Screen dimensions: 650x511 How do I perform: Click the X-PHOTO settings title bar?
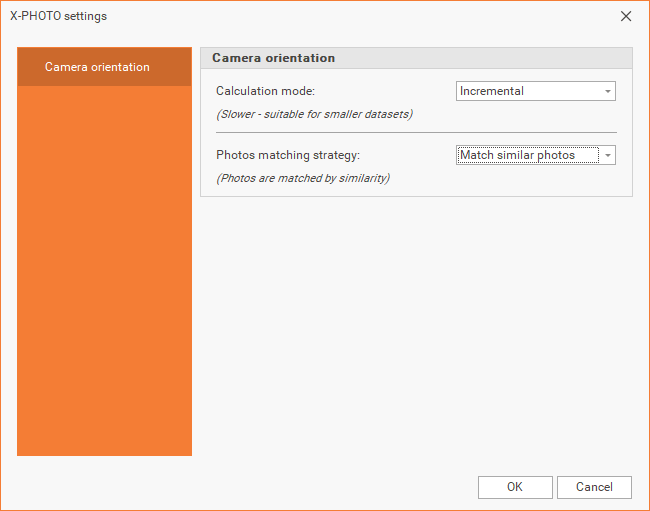click(300, 16)
